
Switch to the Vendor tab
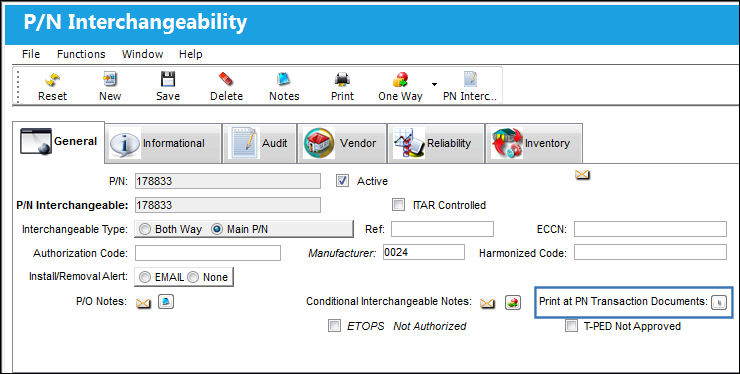(342, 143)
